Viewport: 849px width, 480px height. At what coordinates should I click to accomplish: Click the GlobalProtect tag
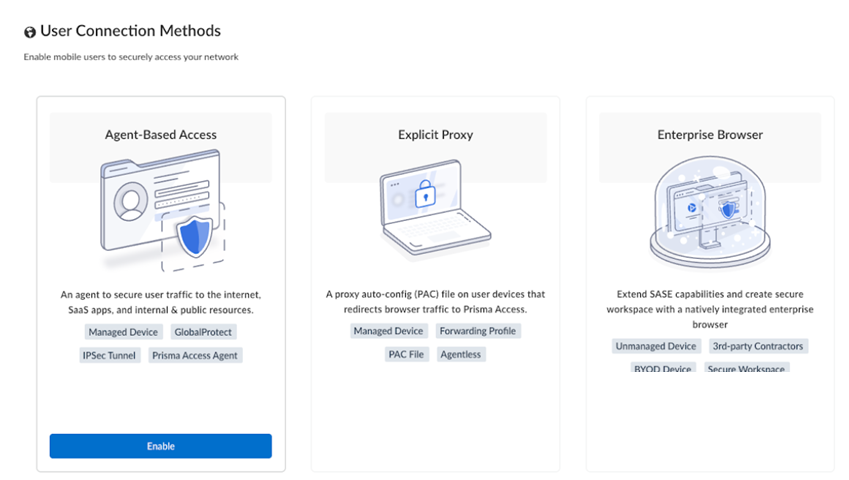[203, 331]
